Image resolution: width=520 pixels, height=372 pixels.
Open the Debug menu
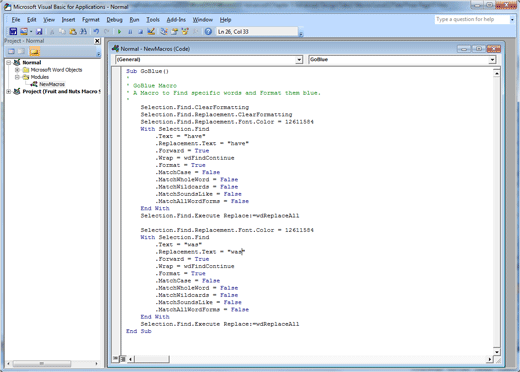(x=114, y=20)
